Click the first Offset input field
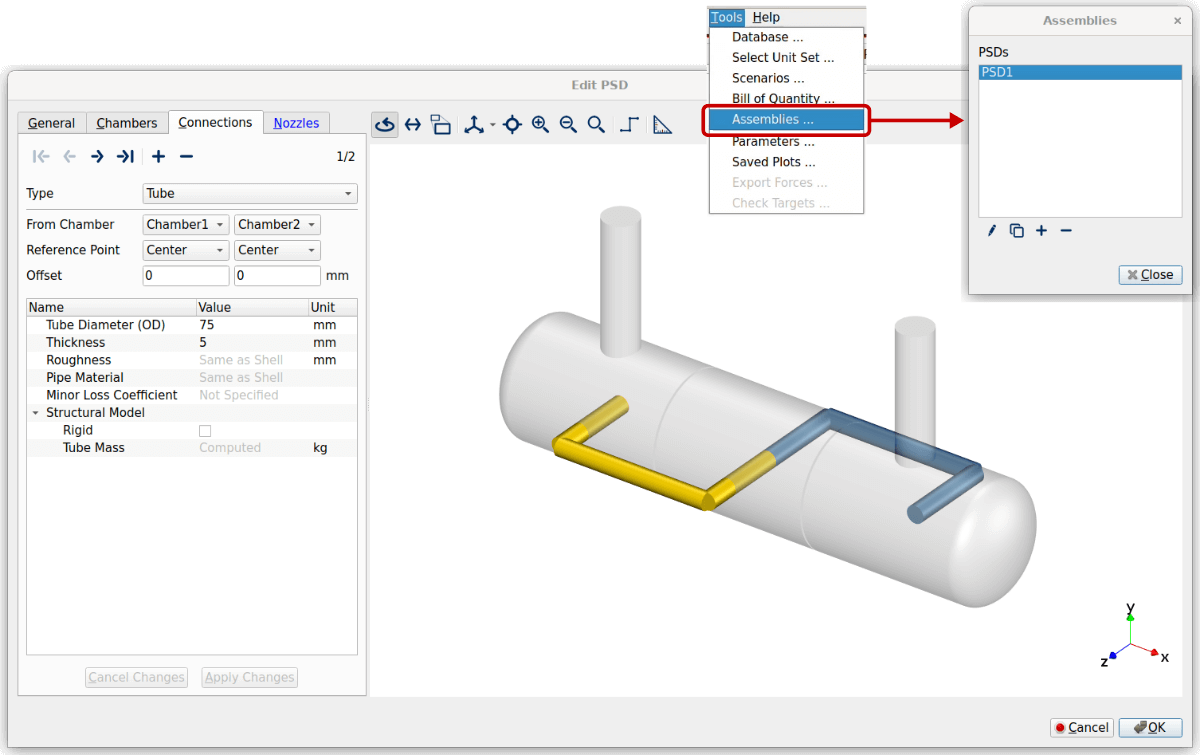Viewport: 1200px width, 755px height. coord(186,275)
